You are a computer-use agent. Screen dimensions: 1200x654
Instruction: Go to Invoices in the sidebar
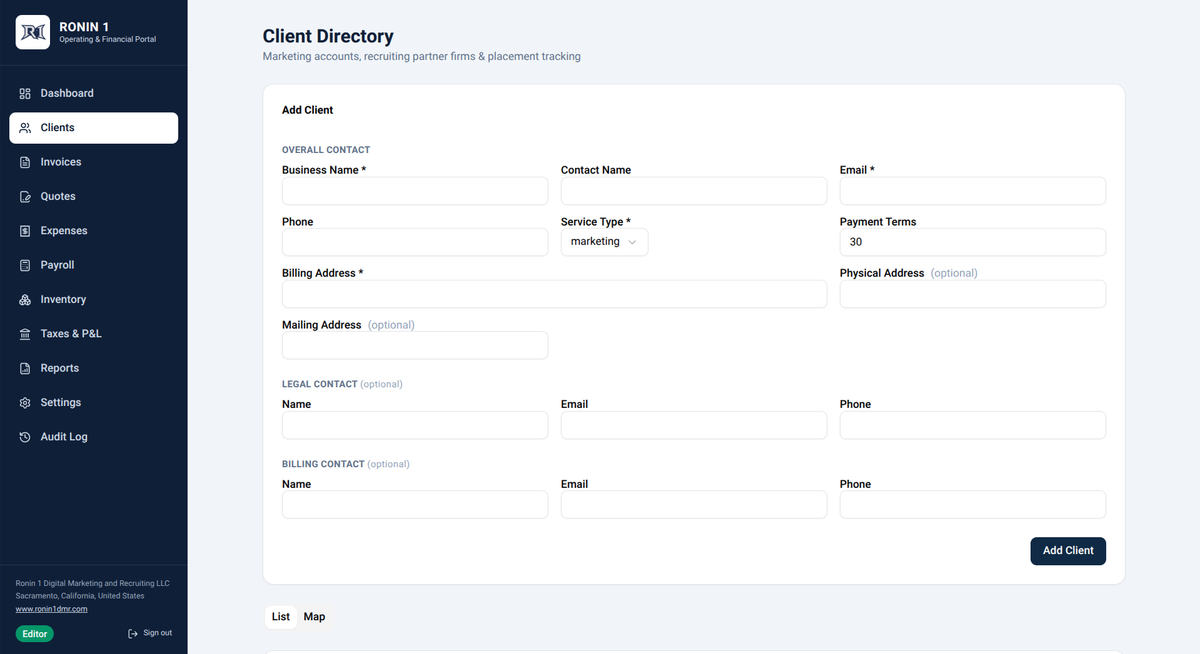pos(94,162)
